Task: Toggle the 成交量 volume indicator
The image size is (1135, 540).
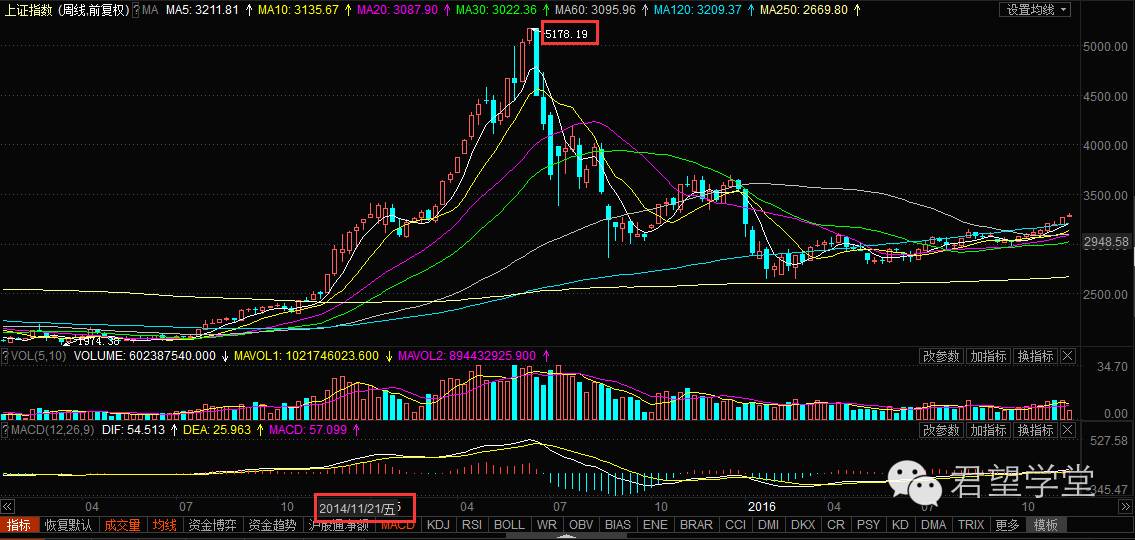Action: click(x=123, y=525)
